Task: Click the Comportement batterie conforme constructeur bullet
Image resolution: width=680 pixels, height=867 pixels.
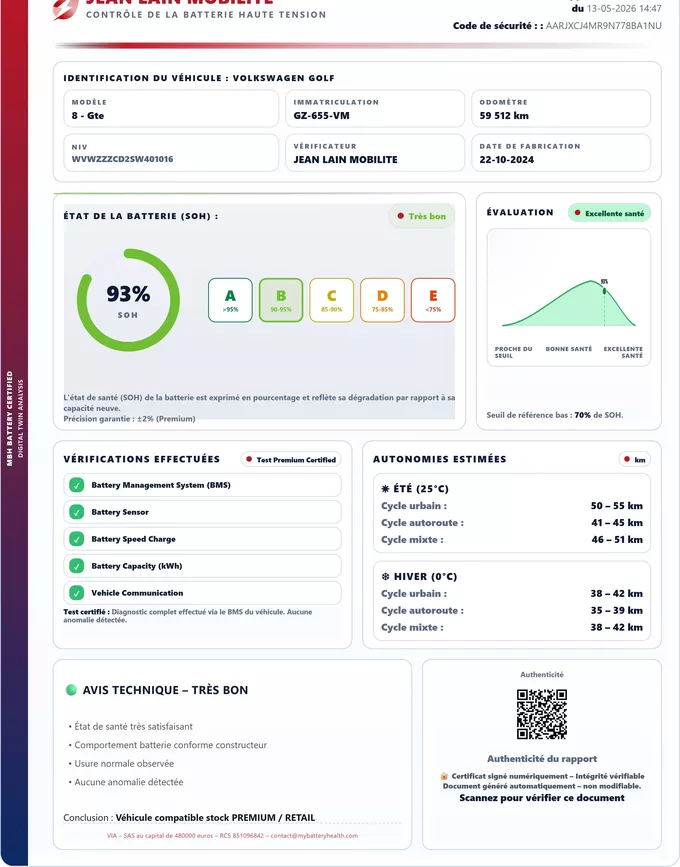Action: 168,745
